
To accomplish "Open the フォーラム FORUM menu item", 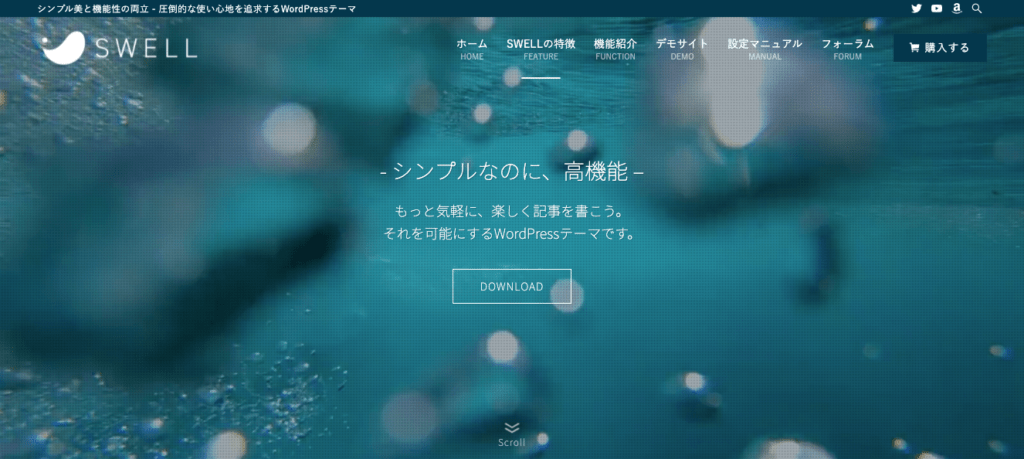I will (848, 50).
